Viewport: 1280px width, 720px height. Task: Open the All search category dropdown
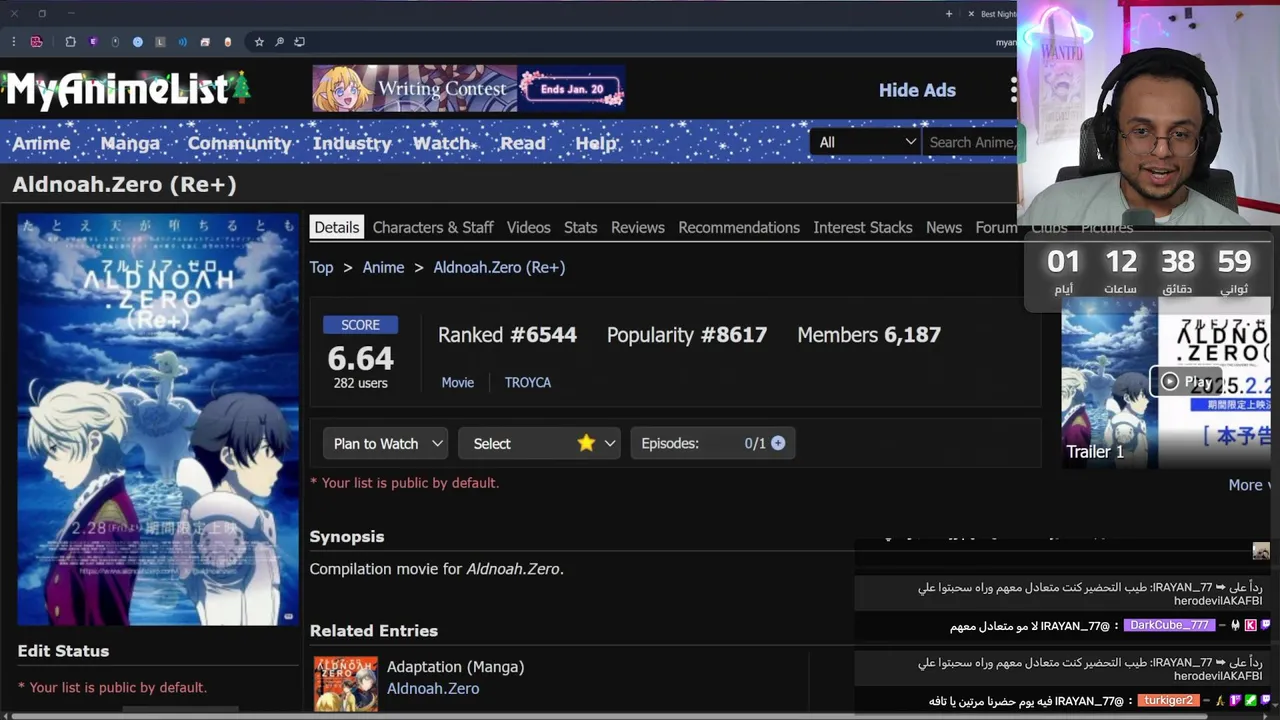(x=865, y=142)
